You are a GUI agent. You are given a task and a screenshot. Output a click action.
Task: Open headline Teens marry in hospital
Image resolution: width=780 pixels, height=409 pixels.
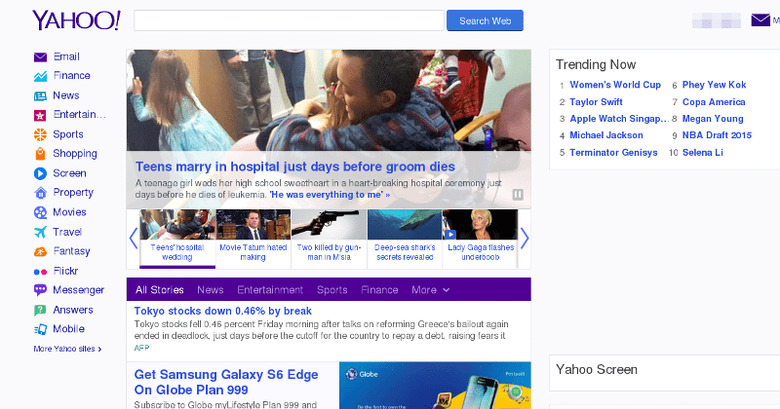point(295,167)
